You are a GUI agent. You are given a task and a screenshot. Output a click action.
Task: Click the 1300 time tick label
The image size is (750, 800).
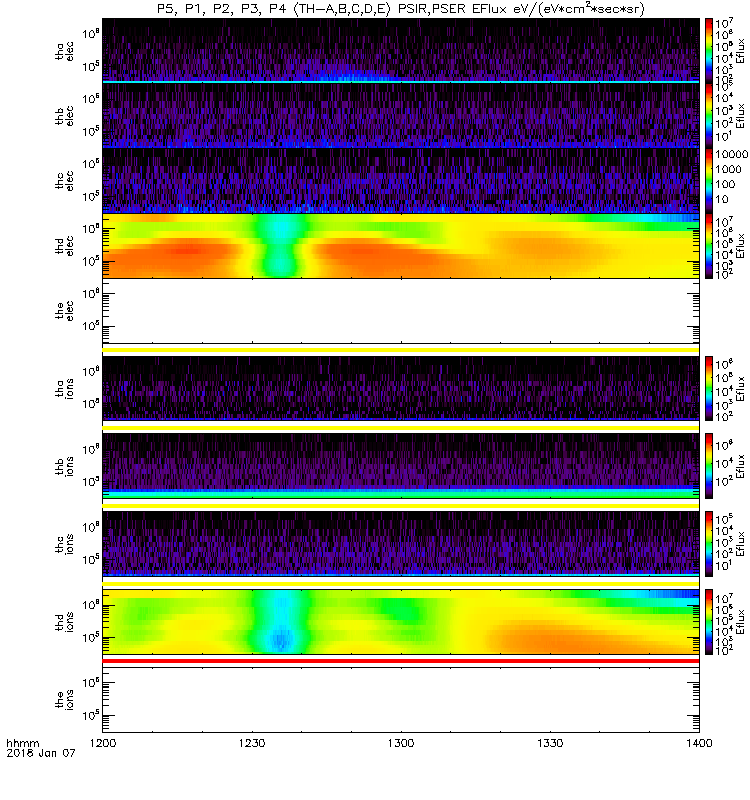pos(401,743)
